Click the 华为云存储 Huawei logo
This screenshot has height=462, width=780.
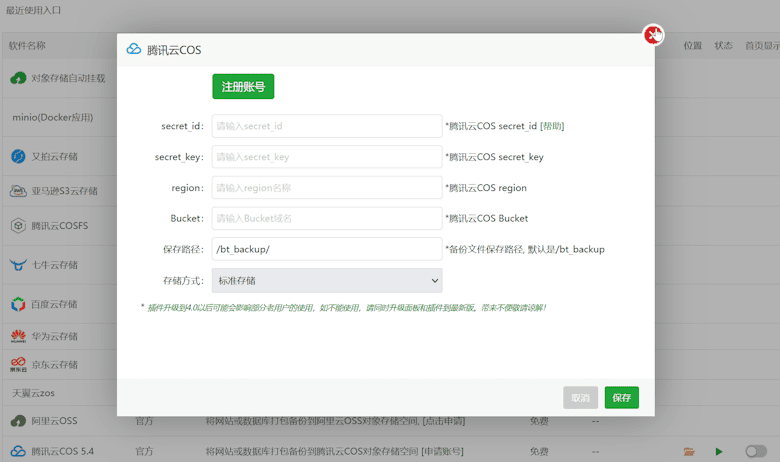[18, 336]
